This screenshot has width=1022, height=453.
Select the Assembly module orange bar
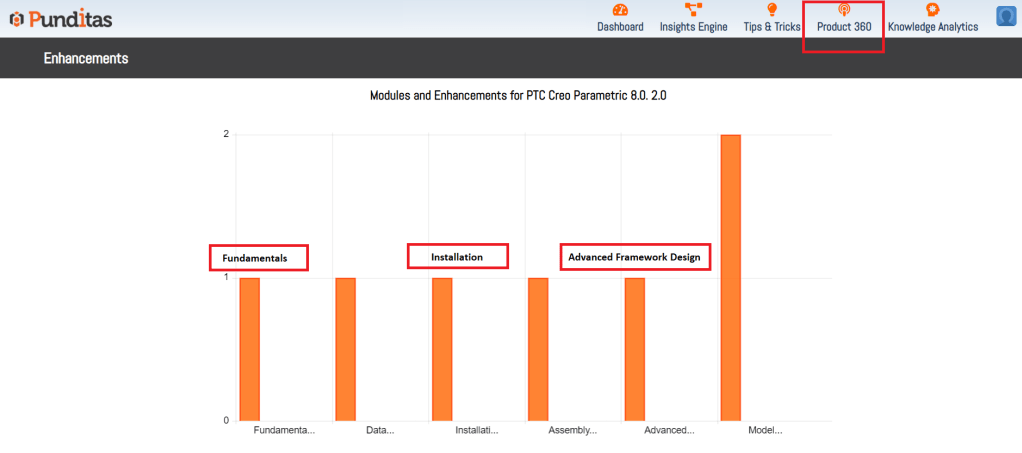coord(538,349)
